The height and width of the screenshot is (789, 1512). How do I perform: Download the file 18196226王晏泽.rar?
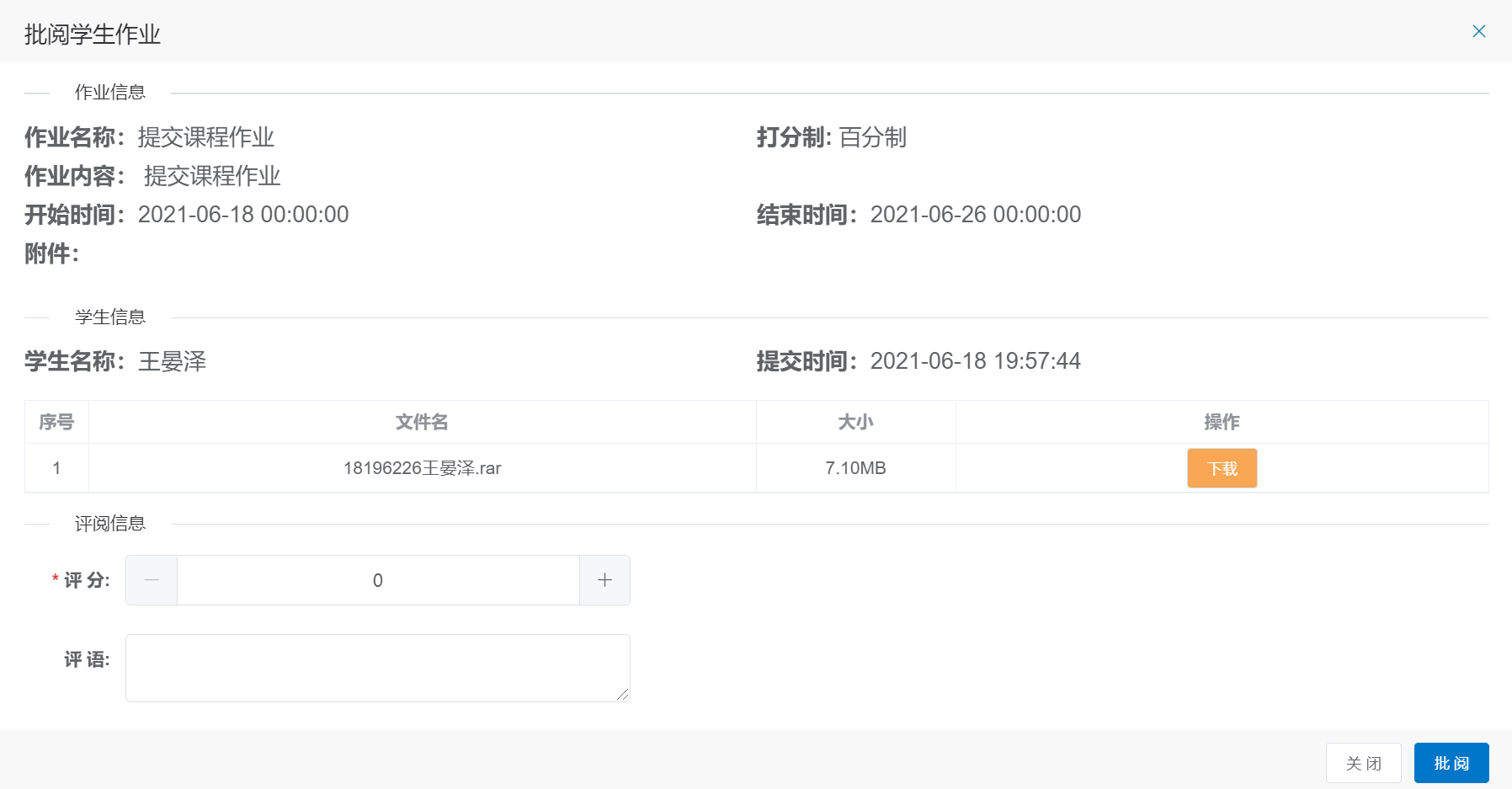click(x=1222, y=468)
